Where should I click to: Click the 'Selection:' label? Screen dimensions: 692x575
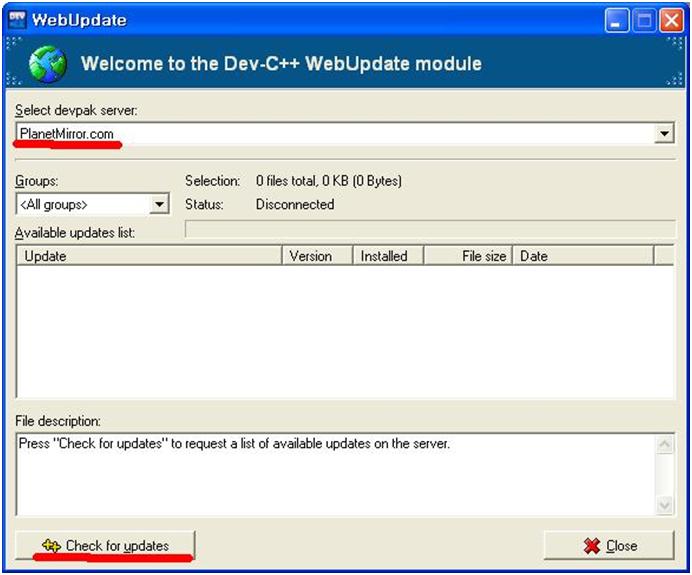212,180
